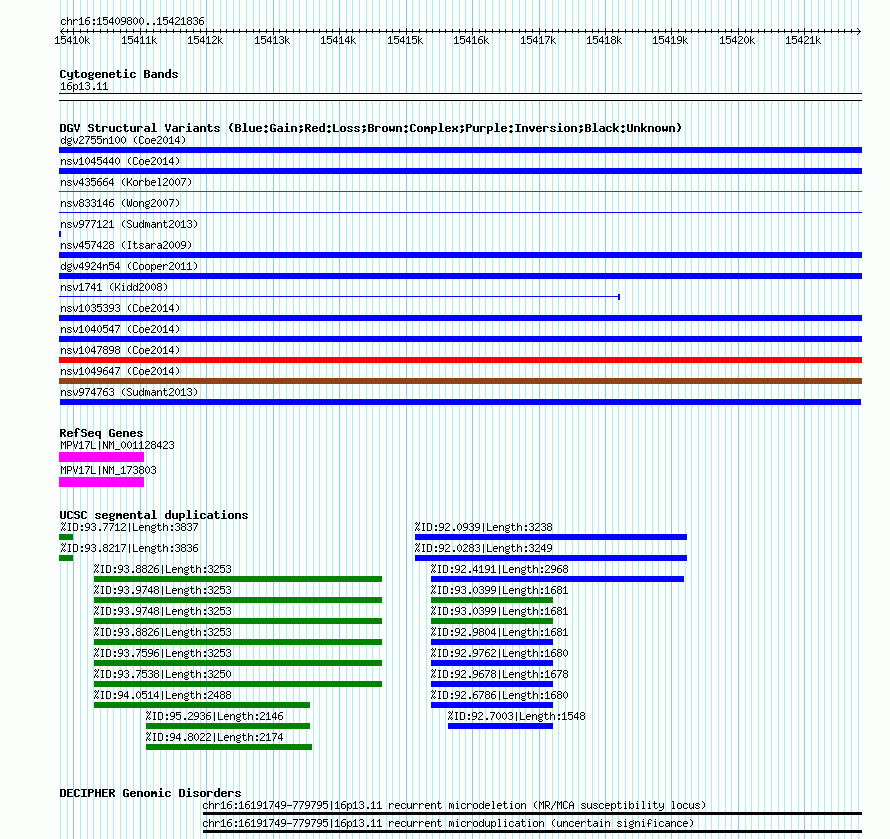Open duplication %ID:92.9678|Length:1678
This screenshot has height=839, width=890.
(492, 684)
